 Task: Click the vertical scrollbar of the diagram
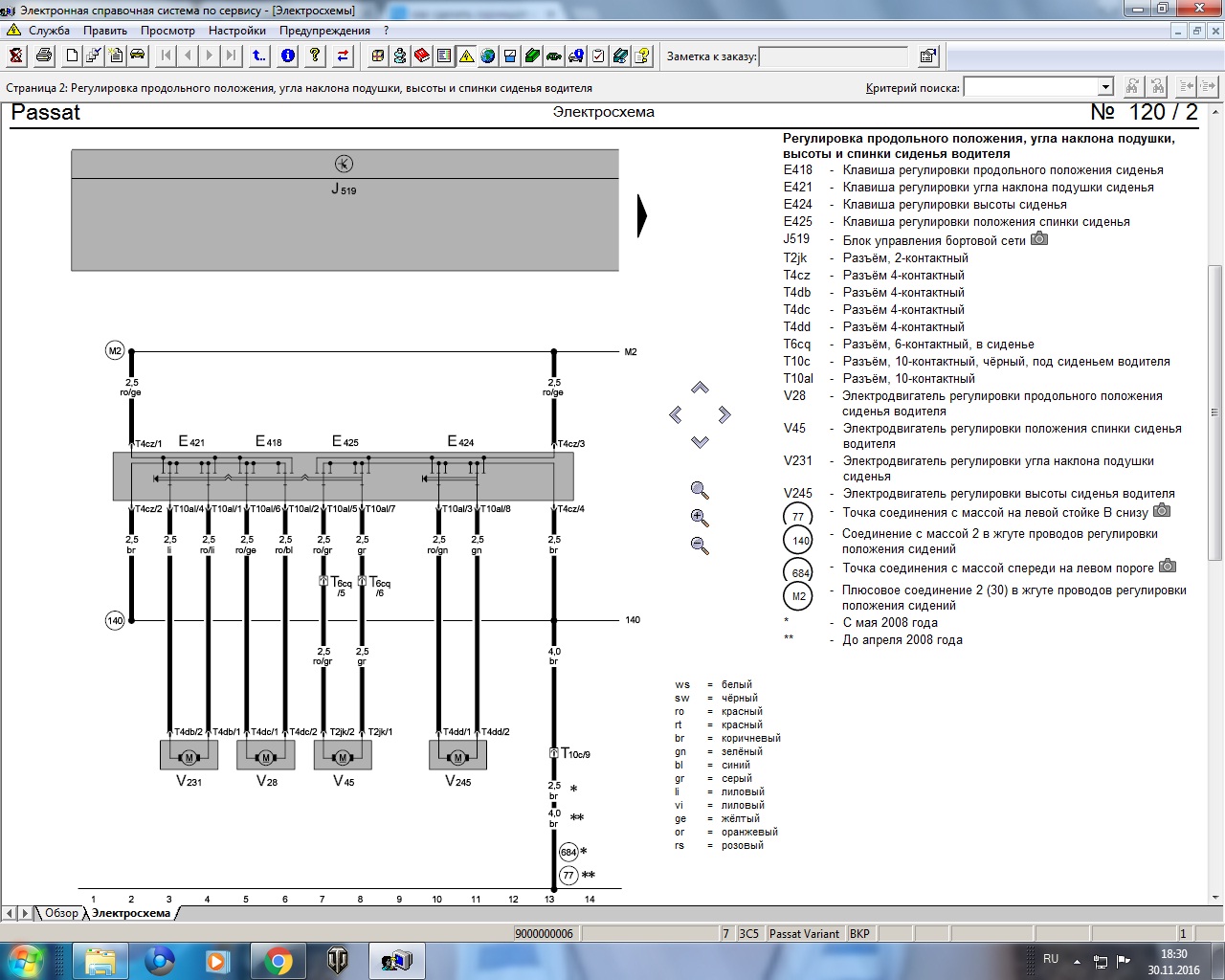point(1215,412)
